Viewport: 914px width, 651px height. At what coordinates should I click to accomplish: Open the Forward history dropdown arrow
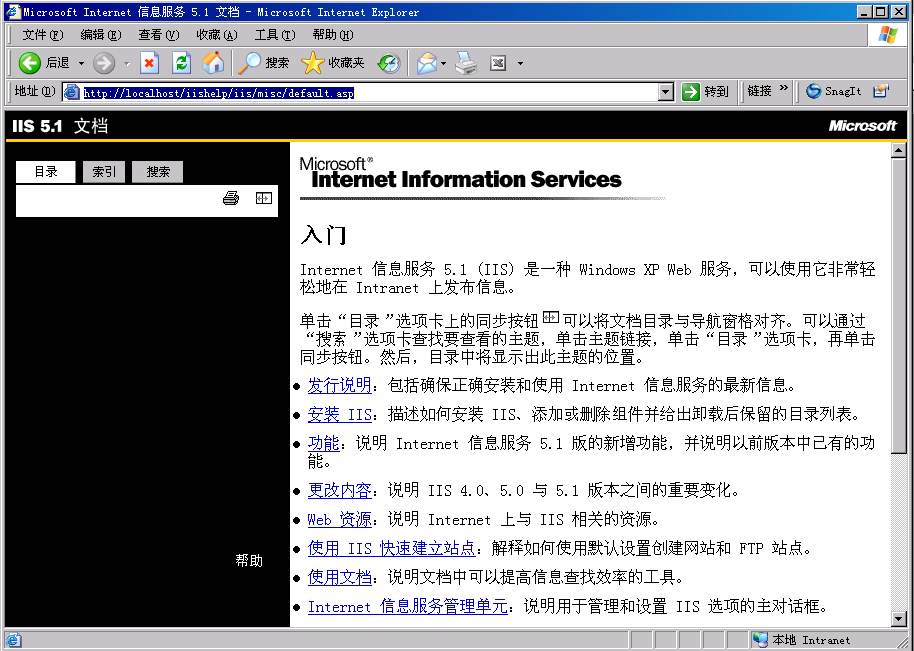126,63
